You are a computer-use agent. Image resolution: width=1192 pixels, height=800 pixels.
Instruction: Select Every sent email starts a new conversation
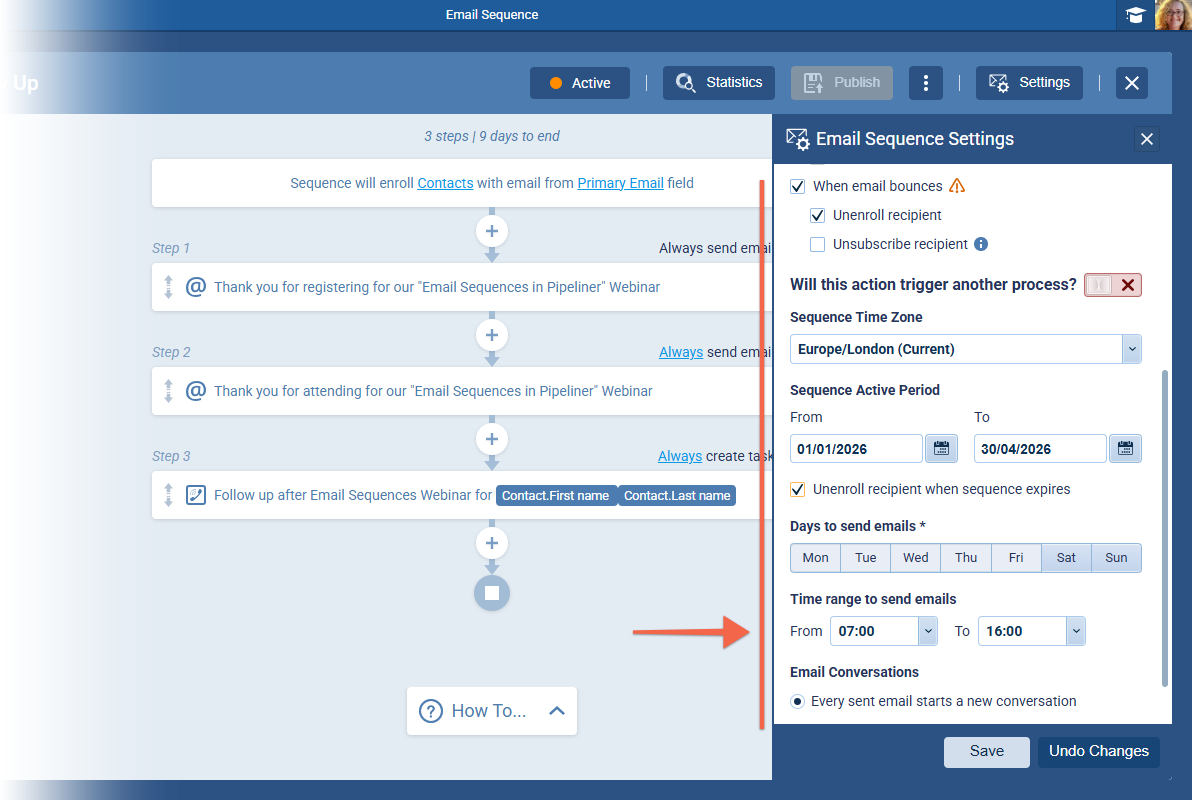tap(797, 701)
